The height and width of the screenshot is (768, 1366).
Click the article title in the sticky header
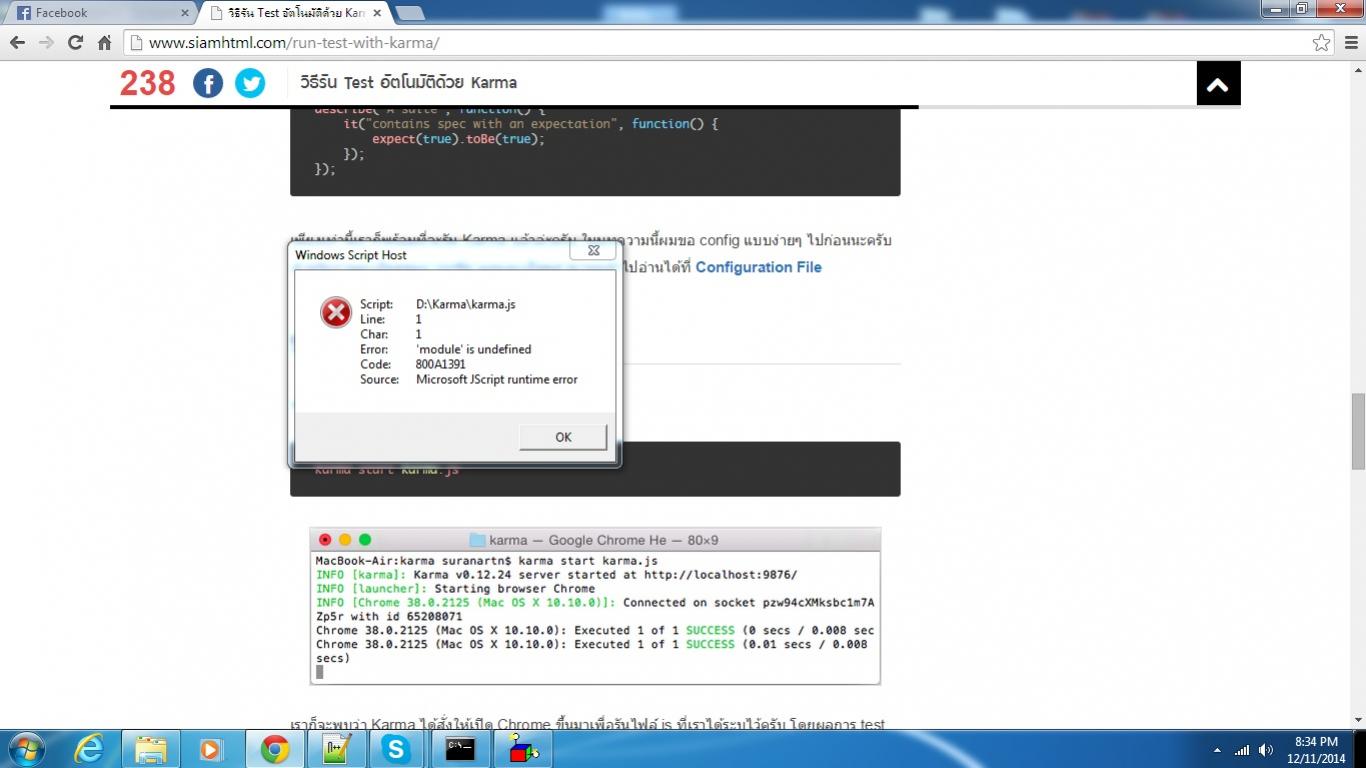[x=407, y=83]
